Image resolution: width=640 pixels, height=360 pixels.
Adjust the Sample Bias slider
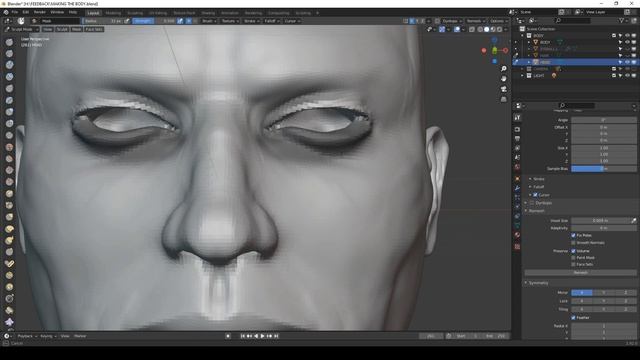point(604,169)
